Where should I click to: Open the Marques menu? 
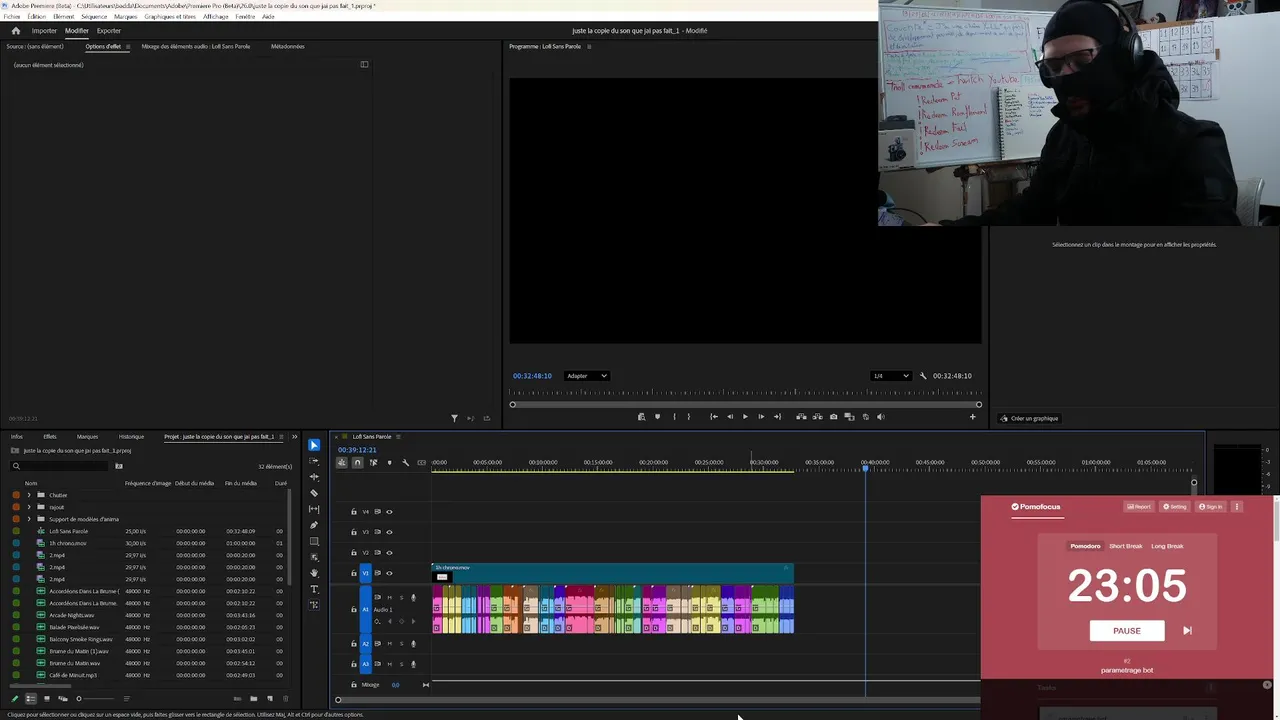coord(126,17)
